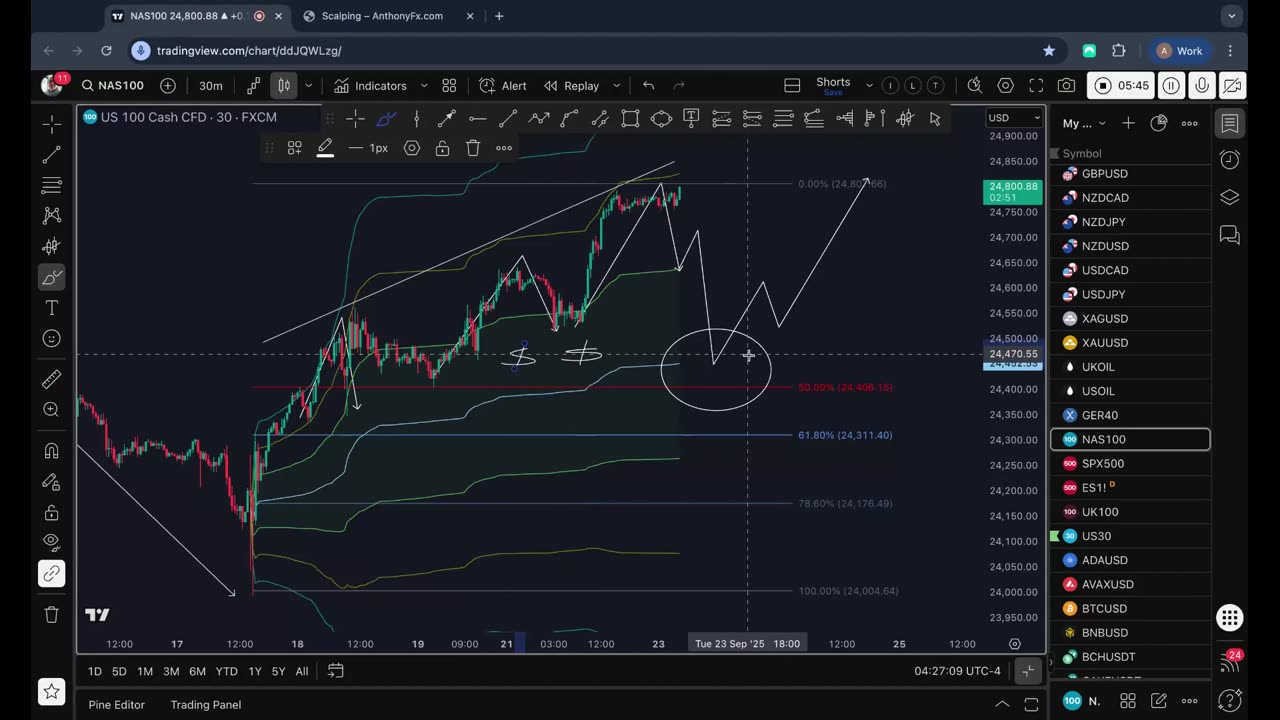Open chart settings hexagon icon
The width and height of the screenshot is (1280, 720).
click(x=1006, y=86)
